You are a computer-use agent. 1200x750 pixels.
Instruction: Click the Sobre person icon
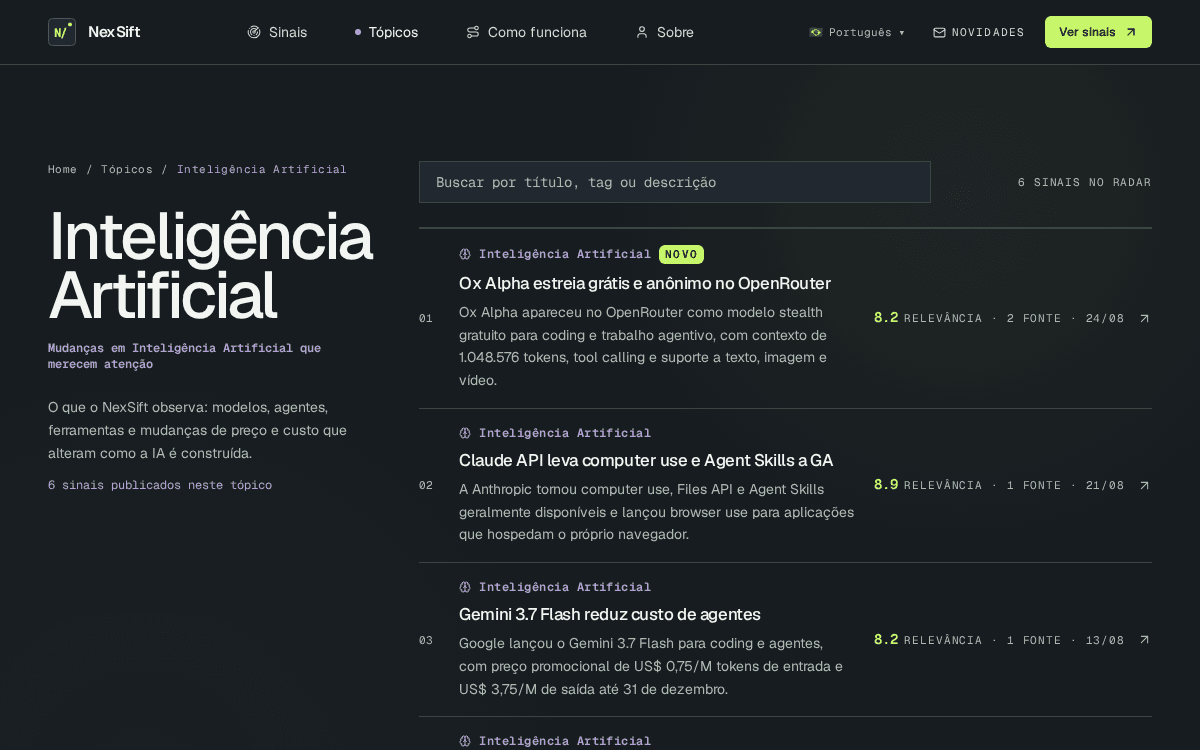click(642, 32)
